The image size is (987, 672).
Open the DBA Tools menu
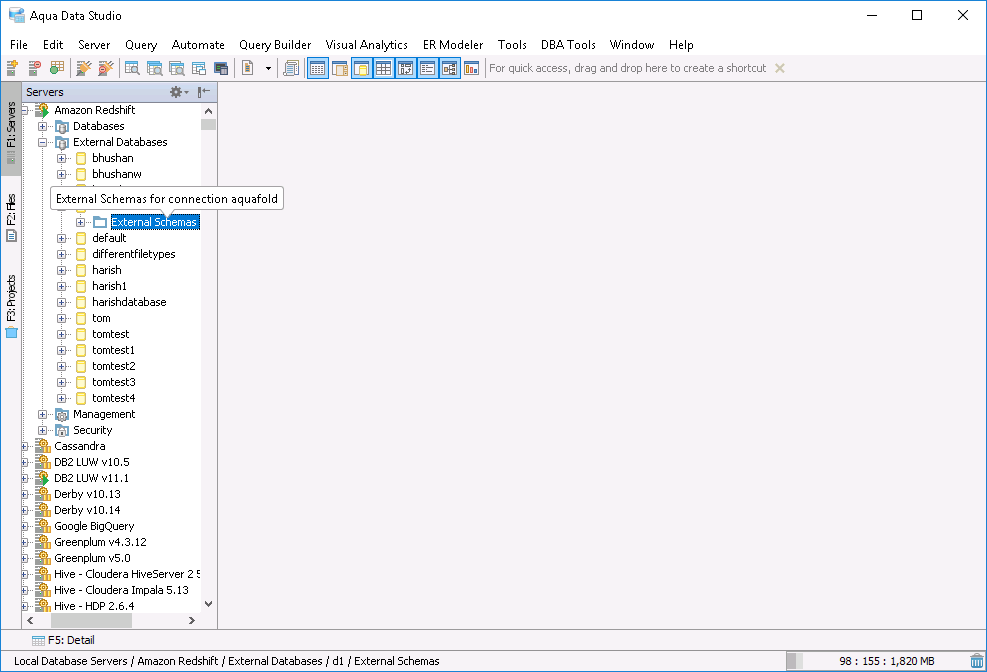click(x=568, y=45)
